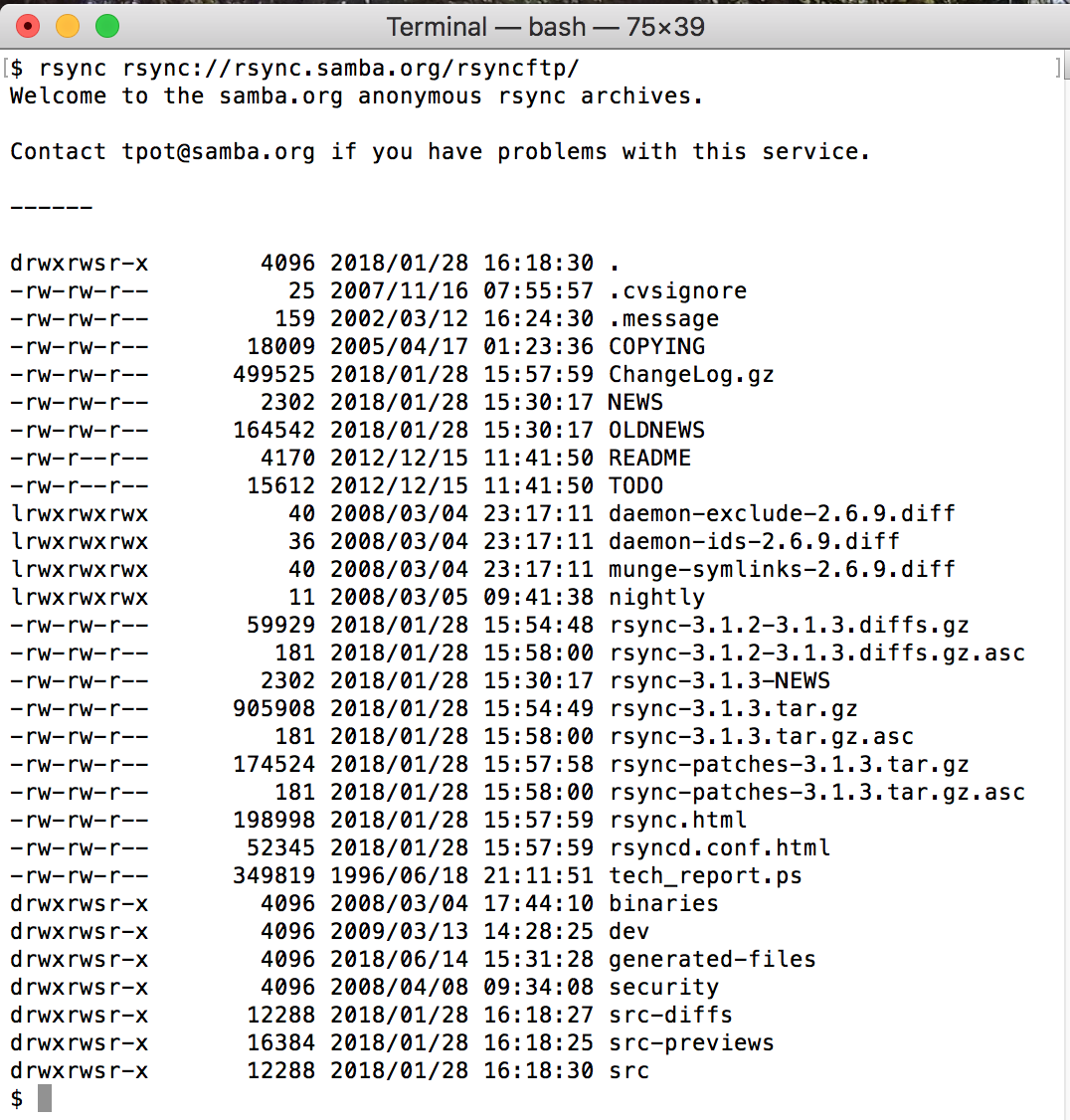Click the rsync-patches-3.1.3.tar.gz.asc filename
This screenshot has height=1120, width=1070.
click(x=816, y=793)
